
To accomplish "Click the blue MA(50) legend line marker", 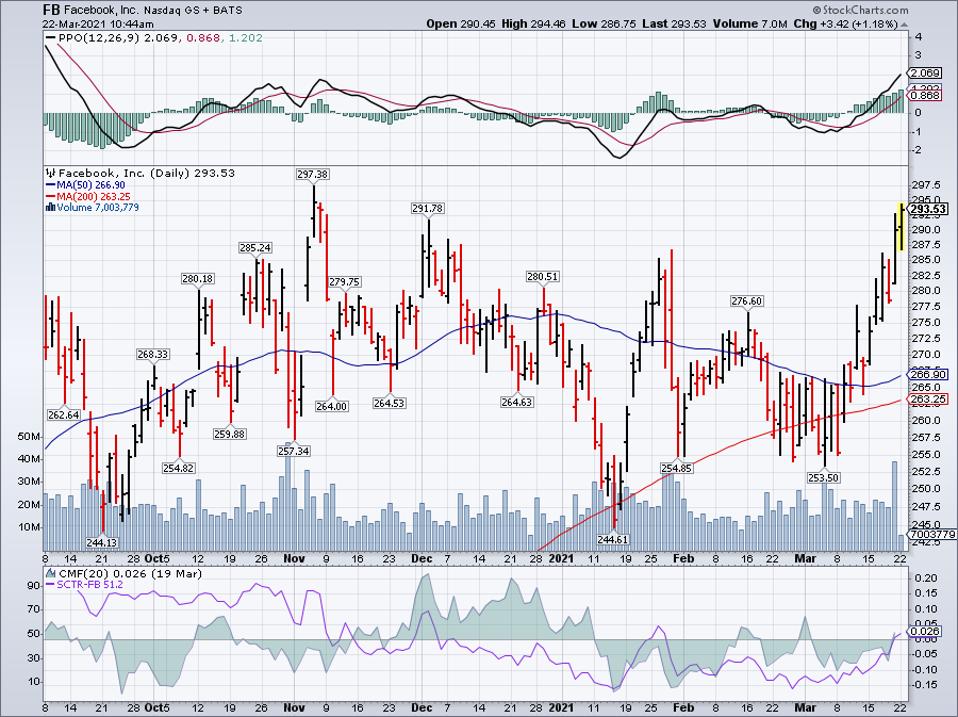I will point(50,184).
